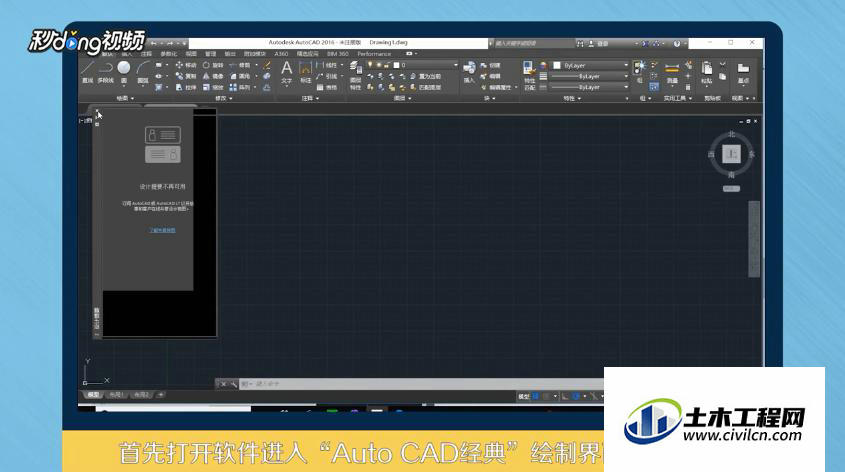845x472 pixels.
Task: Click layer 0 color swatch
Action: 396,65
